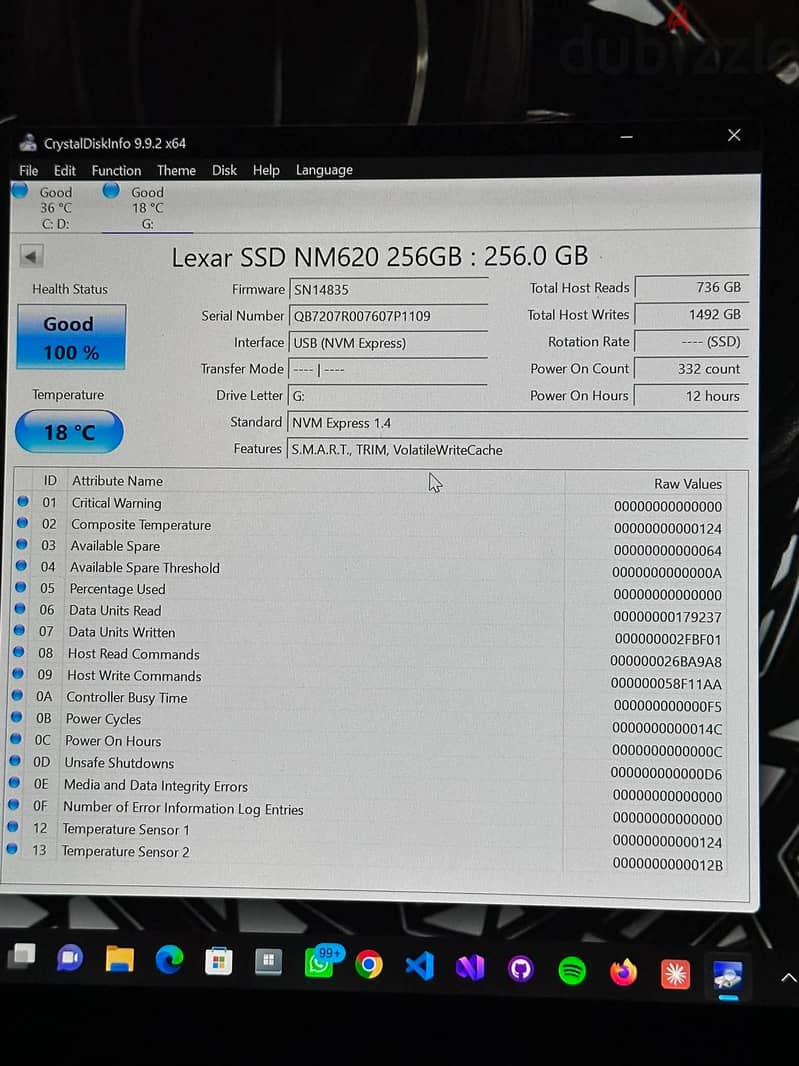Launch Google Chrome from the taskbar

(369, 965)
